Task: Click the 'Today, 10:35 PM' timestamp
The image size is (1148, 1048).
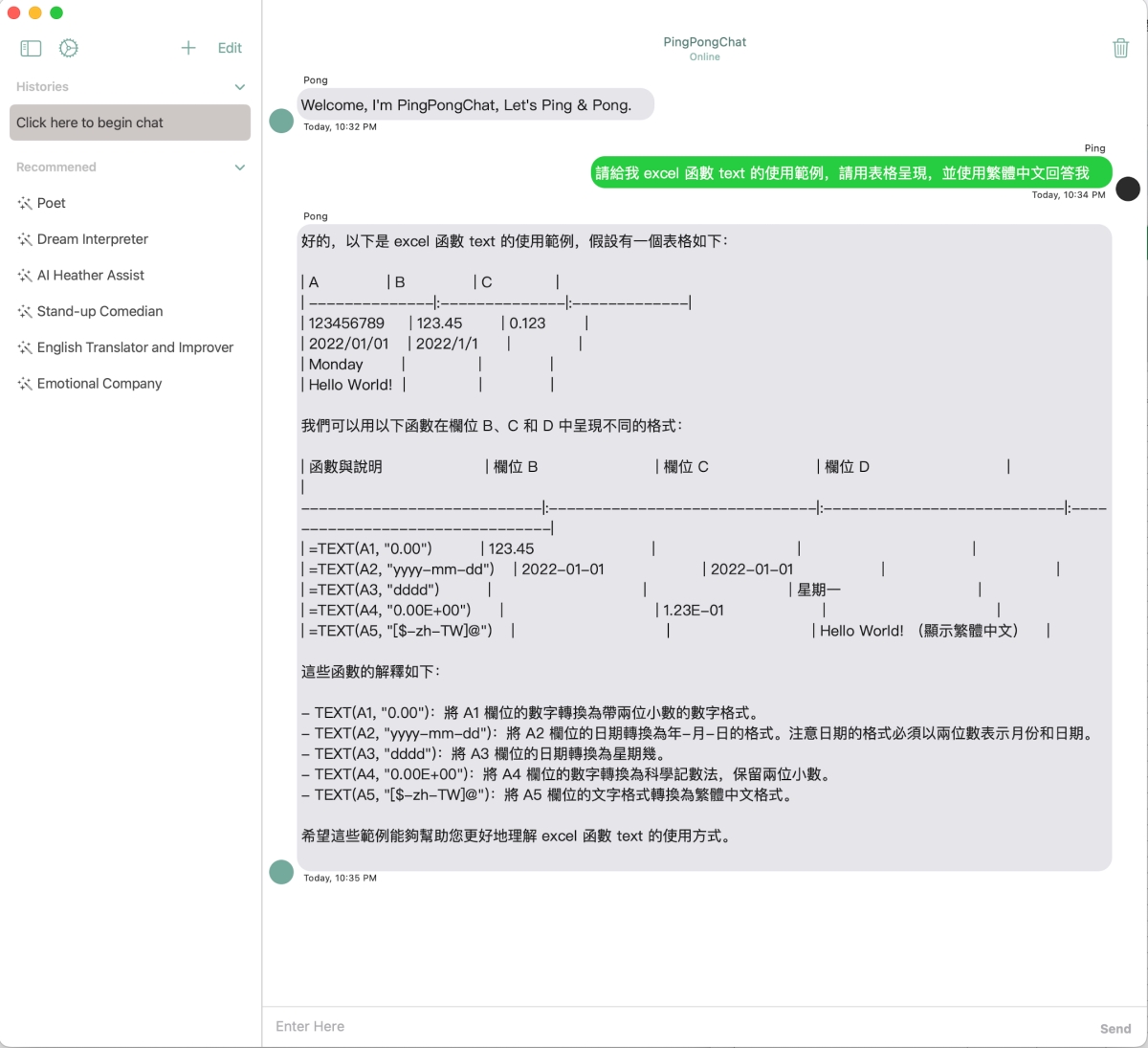Action: [341, 879]
